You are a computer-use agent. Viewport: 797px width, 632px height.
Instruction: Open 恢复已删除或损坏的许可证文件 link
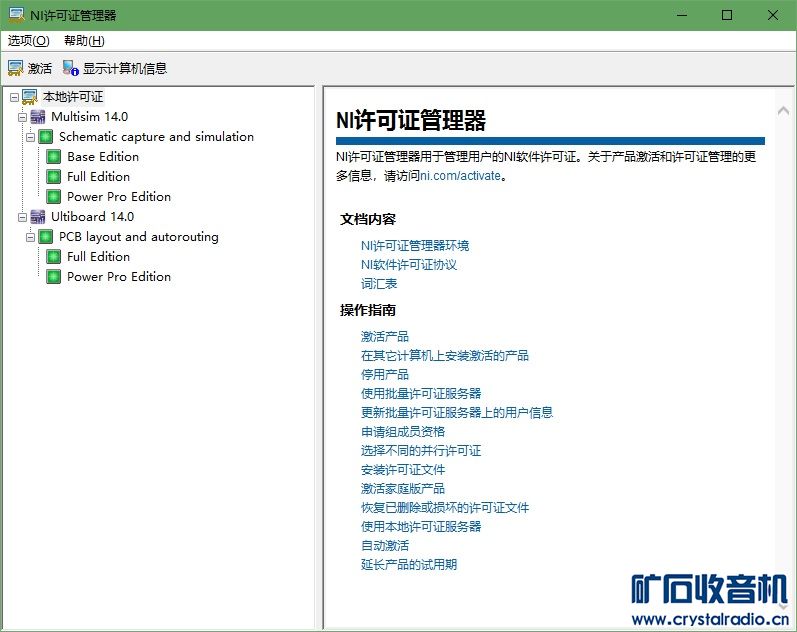pyautogui.click(x=445, y=507)
